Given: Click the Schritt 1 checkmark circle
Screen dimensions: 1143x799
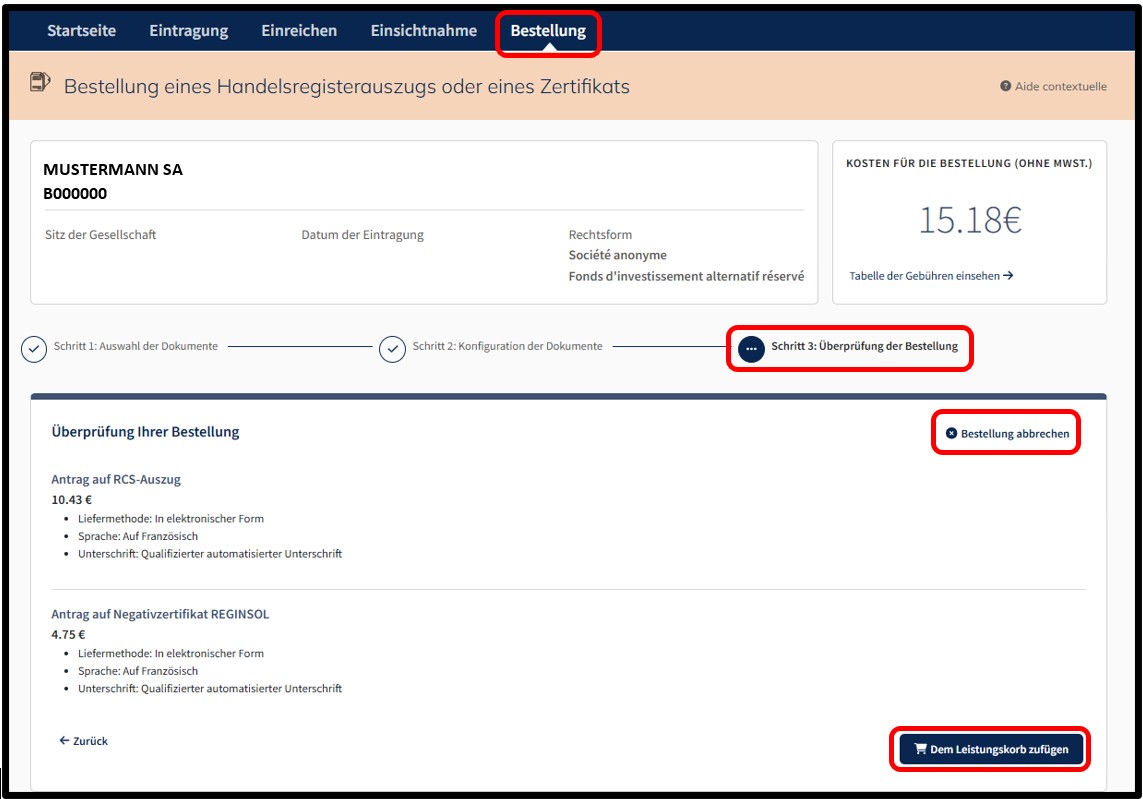Looking at the screenshot, I should pos(34,349).
